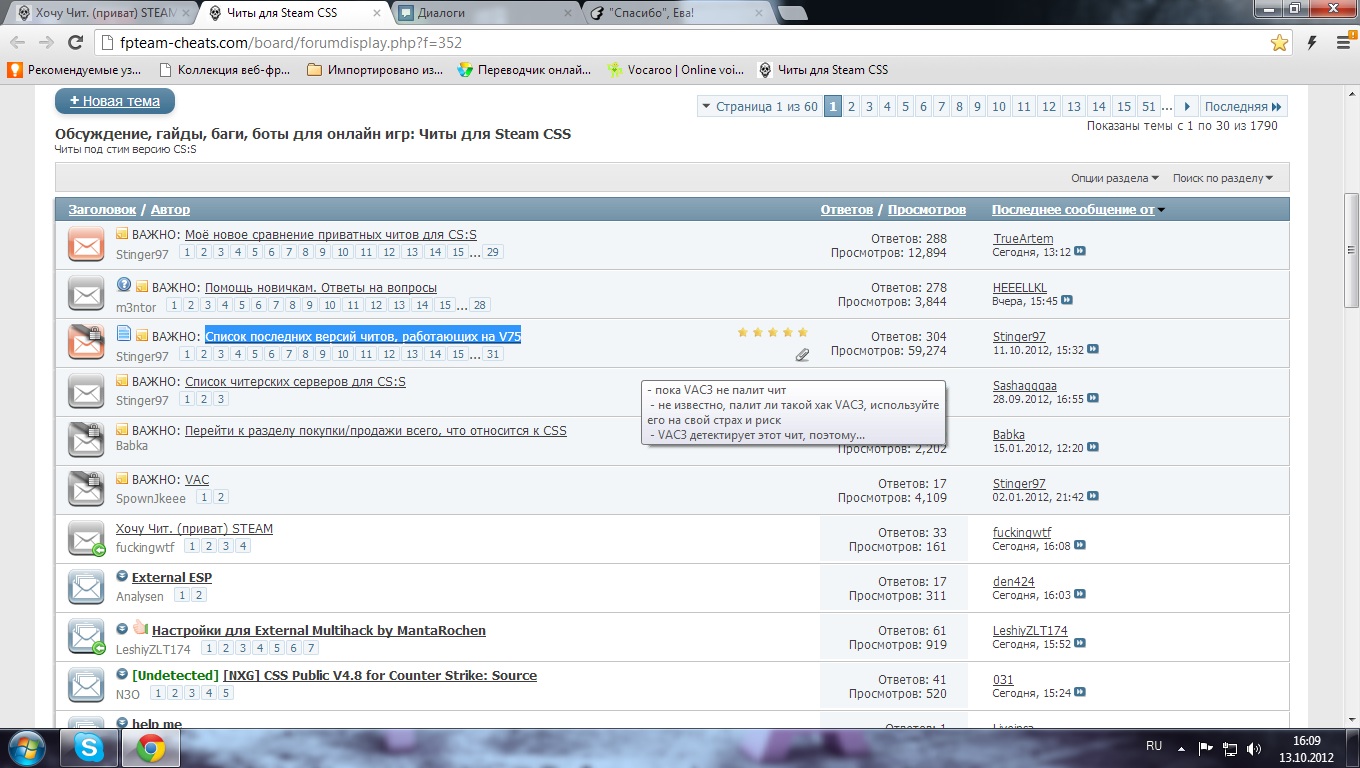Reload the current page
The image size is (1360, 768).
pyautogui.click(x=75, y=42)
